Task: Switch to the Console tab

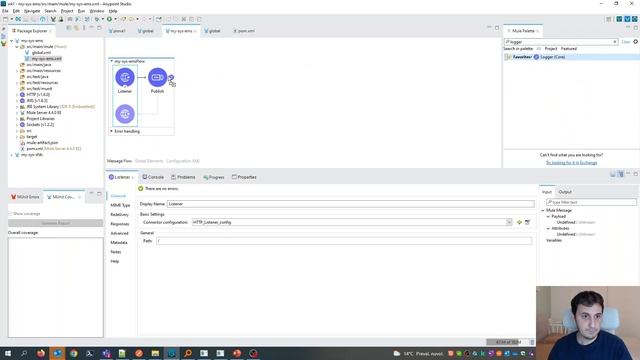Action: (x=153, y=177)
